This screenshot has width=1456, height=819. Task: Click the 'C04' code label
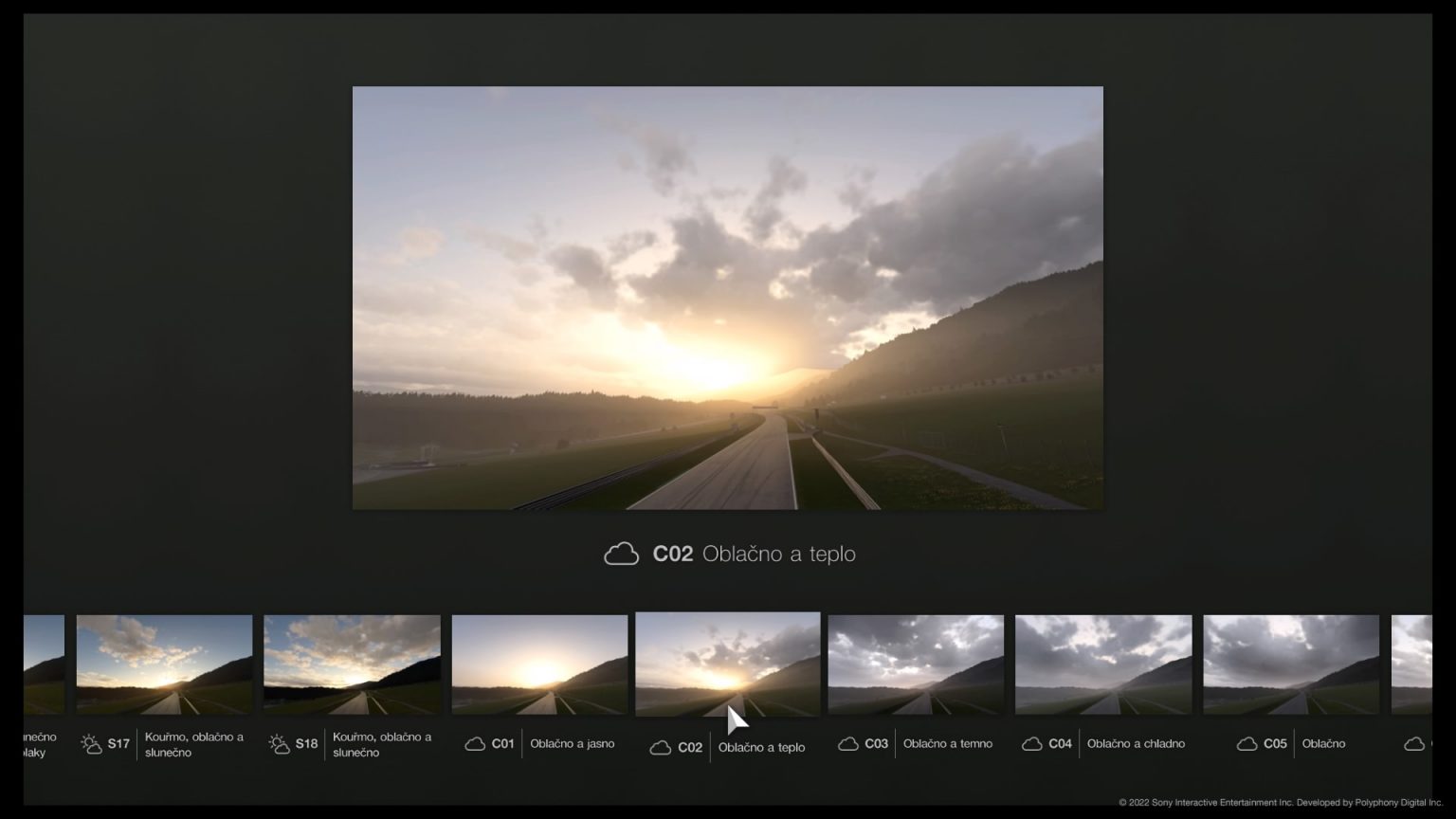point(1060,744)
